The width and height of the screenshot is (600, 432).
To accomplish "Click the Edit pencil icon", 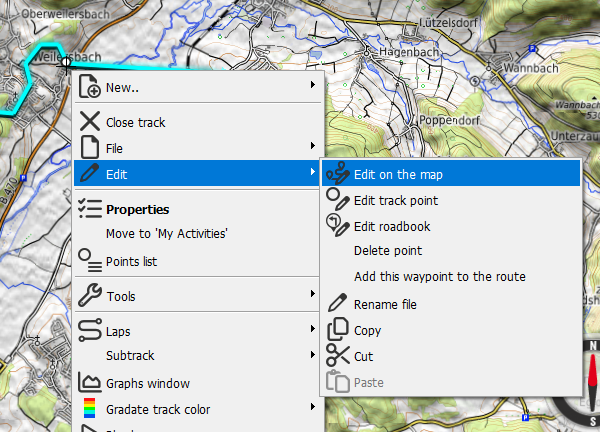I will pyautogui.click(x=89, y=174).
